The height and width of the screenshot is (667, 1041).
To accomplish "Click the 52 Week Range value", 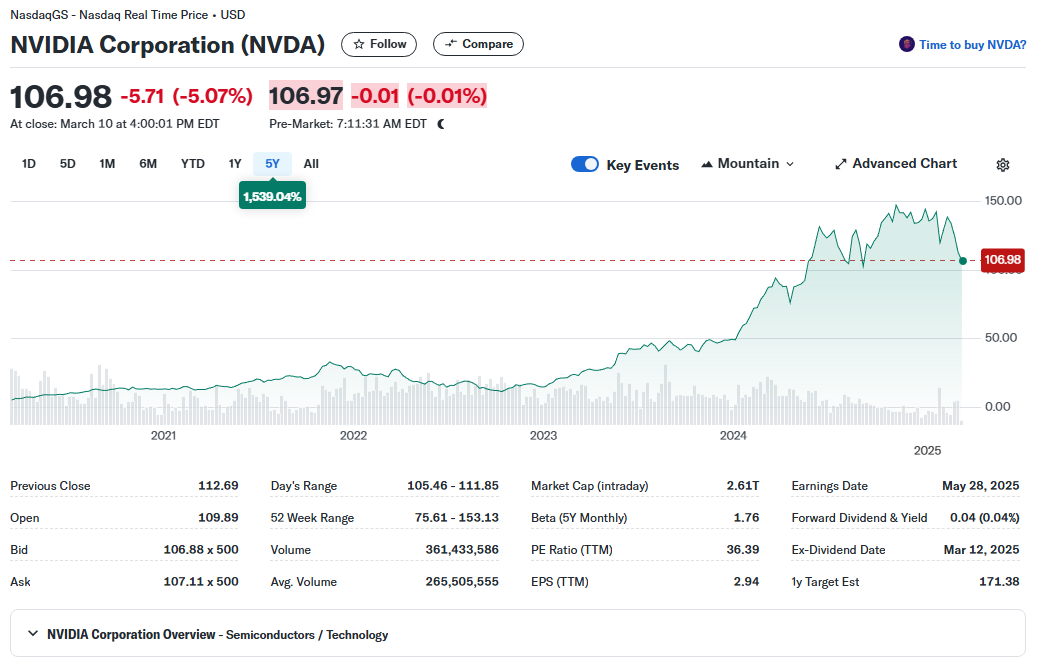I will [x=457, y=518].
